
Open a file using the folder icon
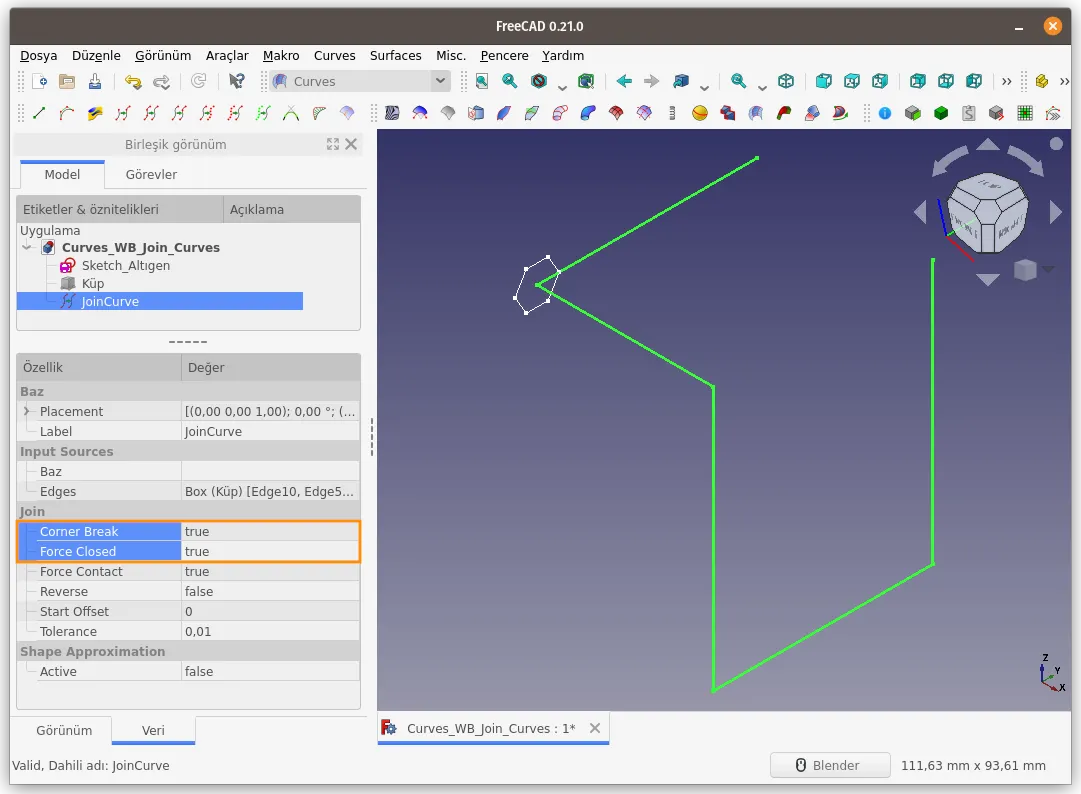(67, 81)
